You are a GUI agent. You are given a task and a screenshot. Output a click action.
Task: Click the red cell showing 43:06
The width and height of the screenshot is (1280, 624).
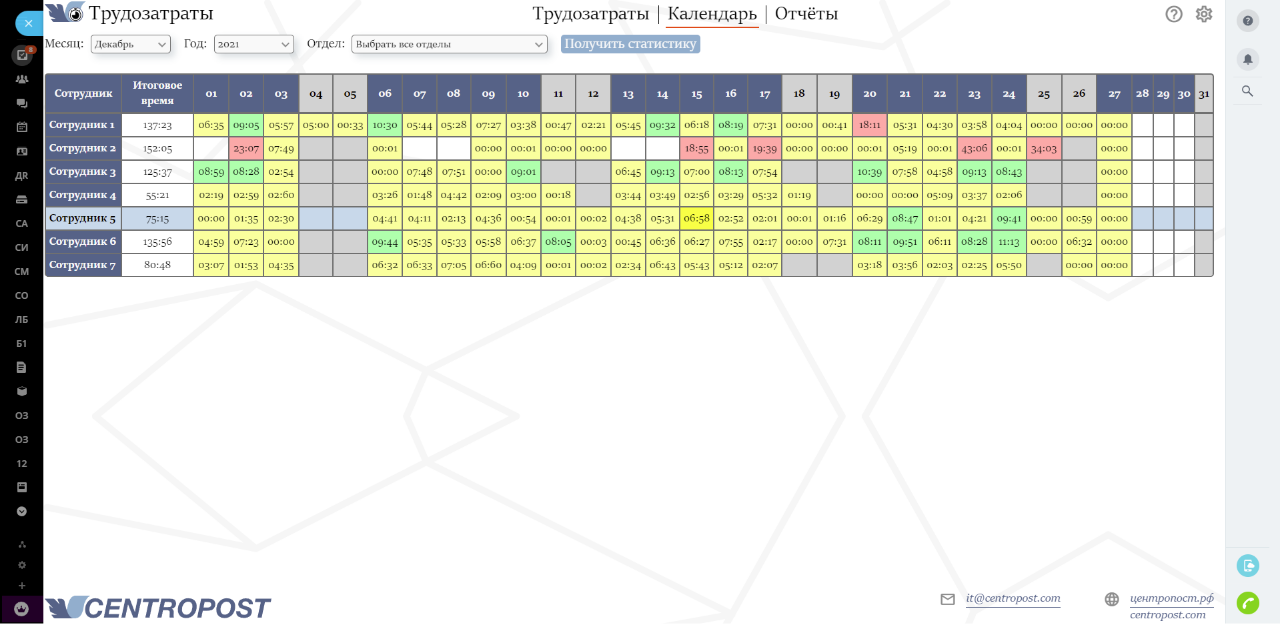point(974,149)
